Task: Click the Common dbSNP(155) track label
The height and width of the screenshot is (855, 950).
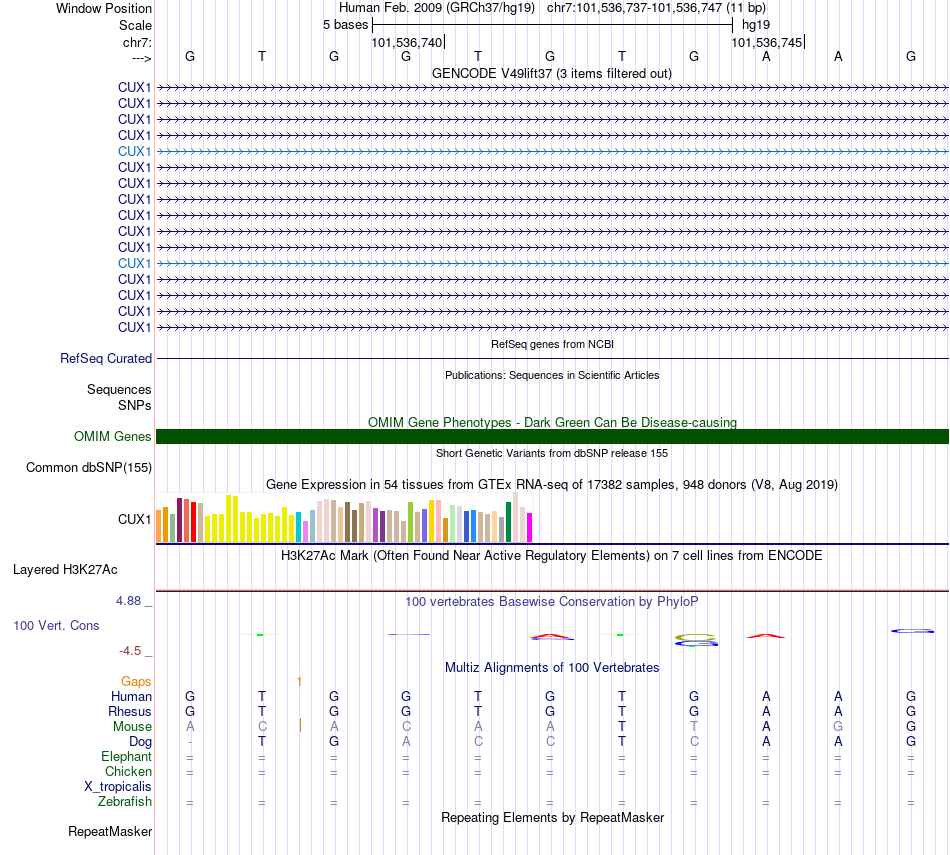Action: click(x=88, y=467)
